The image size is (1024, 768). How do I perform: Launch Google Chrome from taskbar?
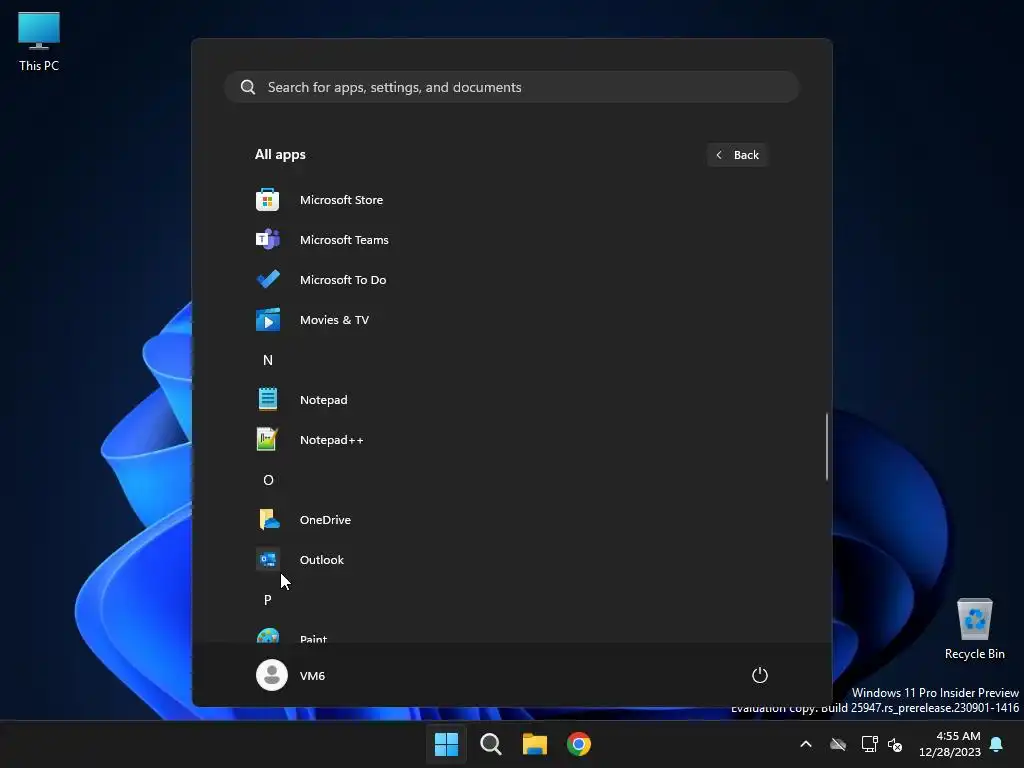[x=579, y=744]
